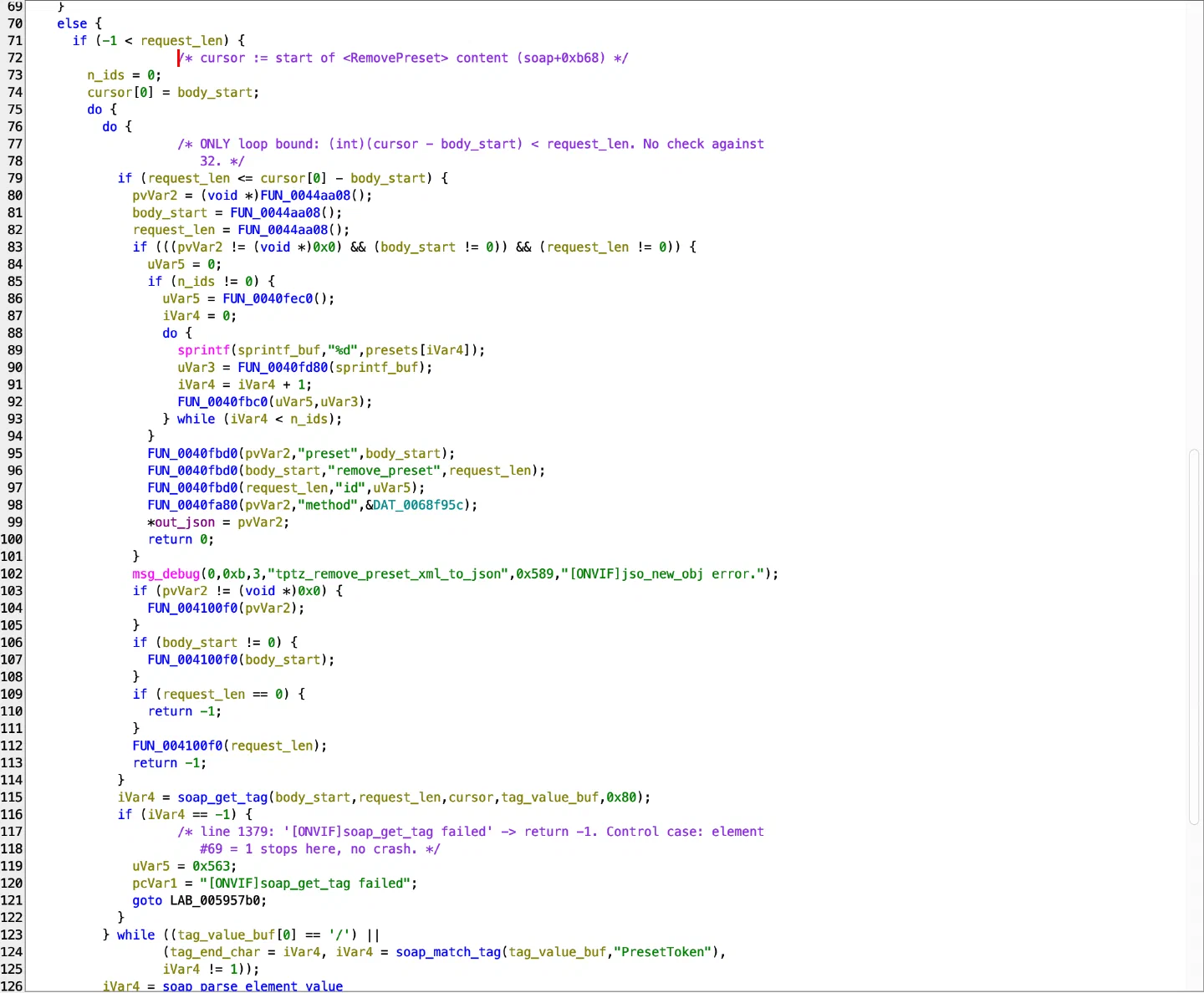
Task: Click the RemovePreset cursor comment on line 72
Action: pyautogui.click(x=403, y=59)
